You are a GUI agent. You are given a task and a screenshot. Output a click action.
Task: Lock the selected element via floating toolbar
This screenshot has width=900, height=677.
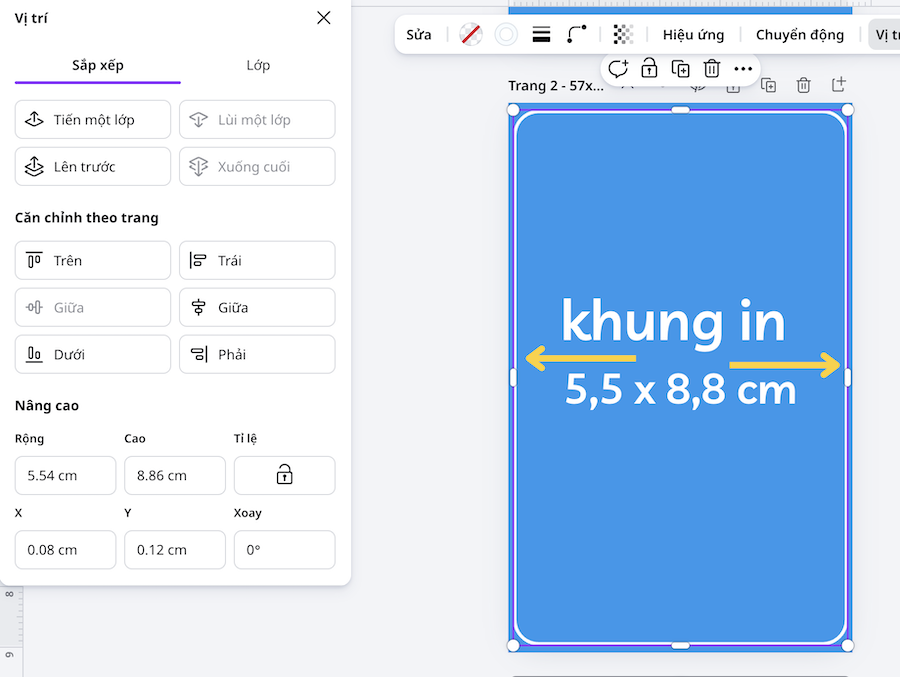click(649, 69)
